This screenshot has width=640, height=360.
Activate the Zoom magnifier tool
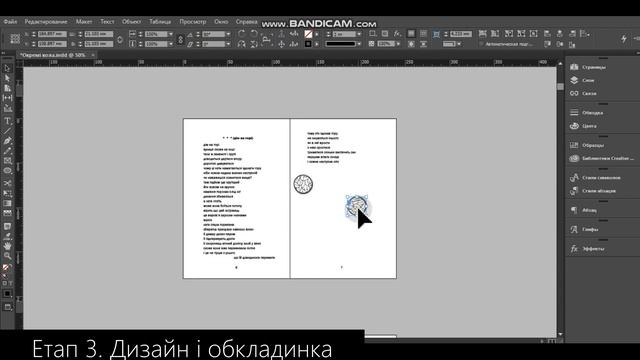tap(7, 256)
